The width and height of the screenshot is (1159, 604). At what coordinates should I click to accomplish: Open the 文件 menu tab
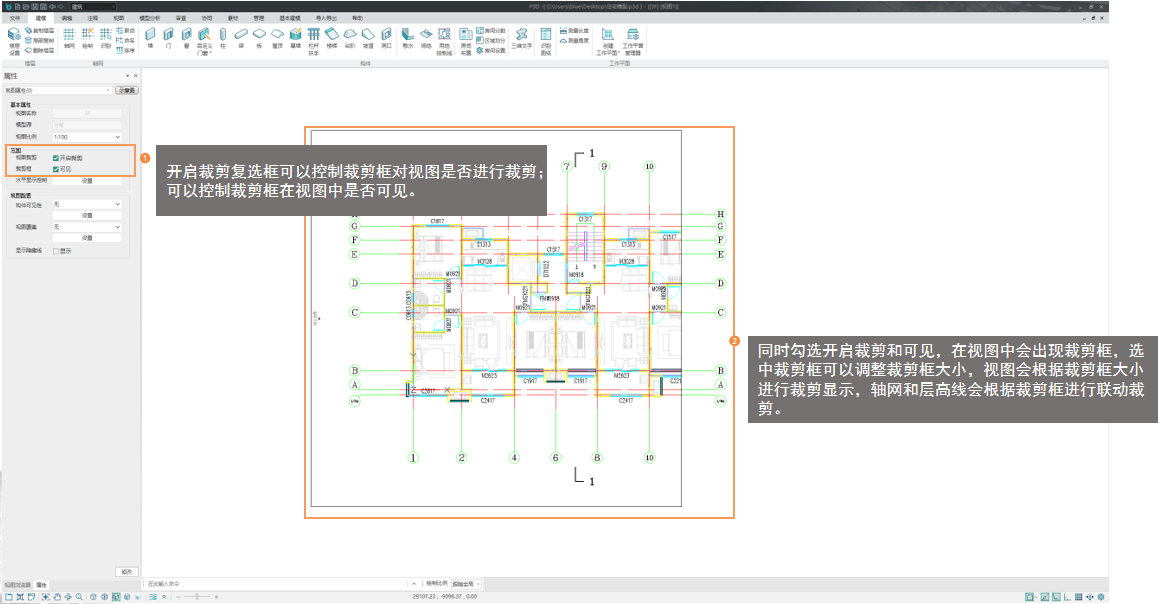[14, 19]
